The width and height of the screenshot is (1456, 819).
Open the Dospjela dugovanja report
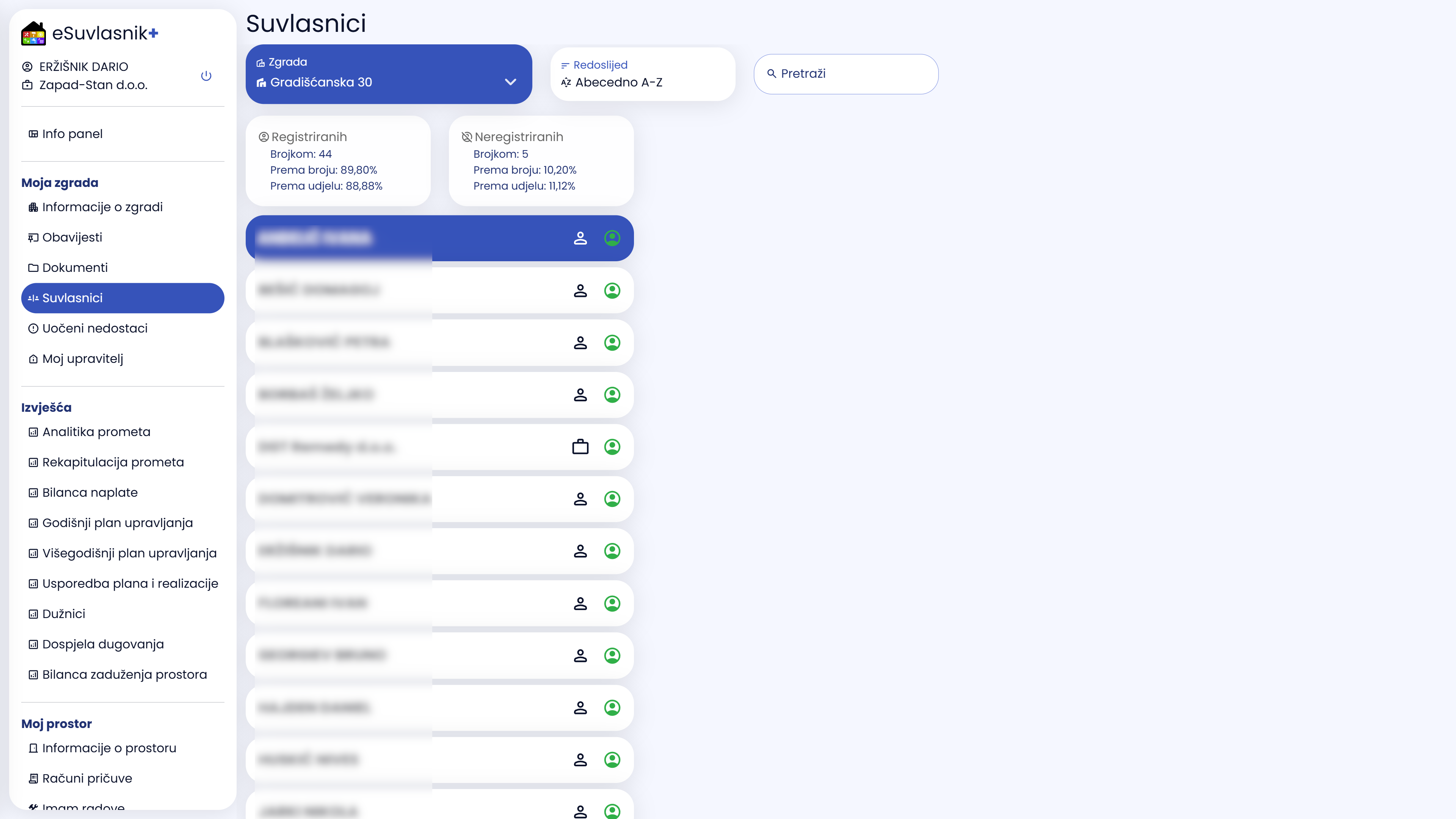(122, 644)
